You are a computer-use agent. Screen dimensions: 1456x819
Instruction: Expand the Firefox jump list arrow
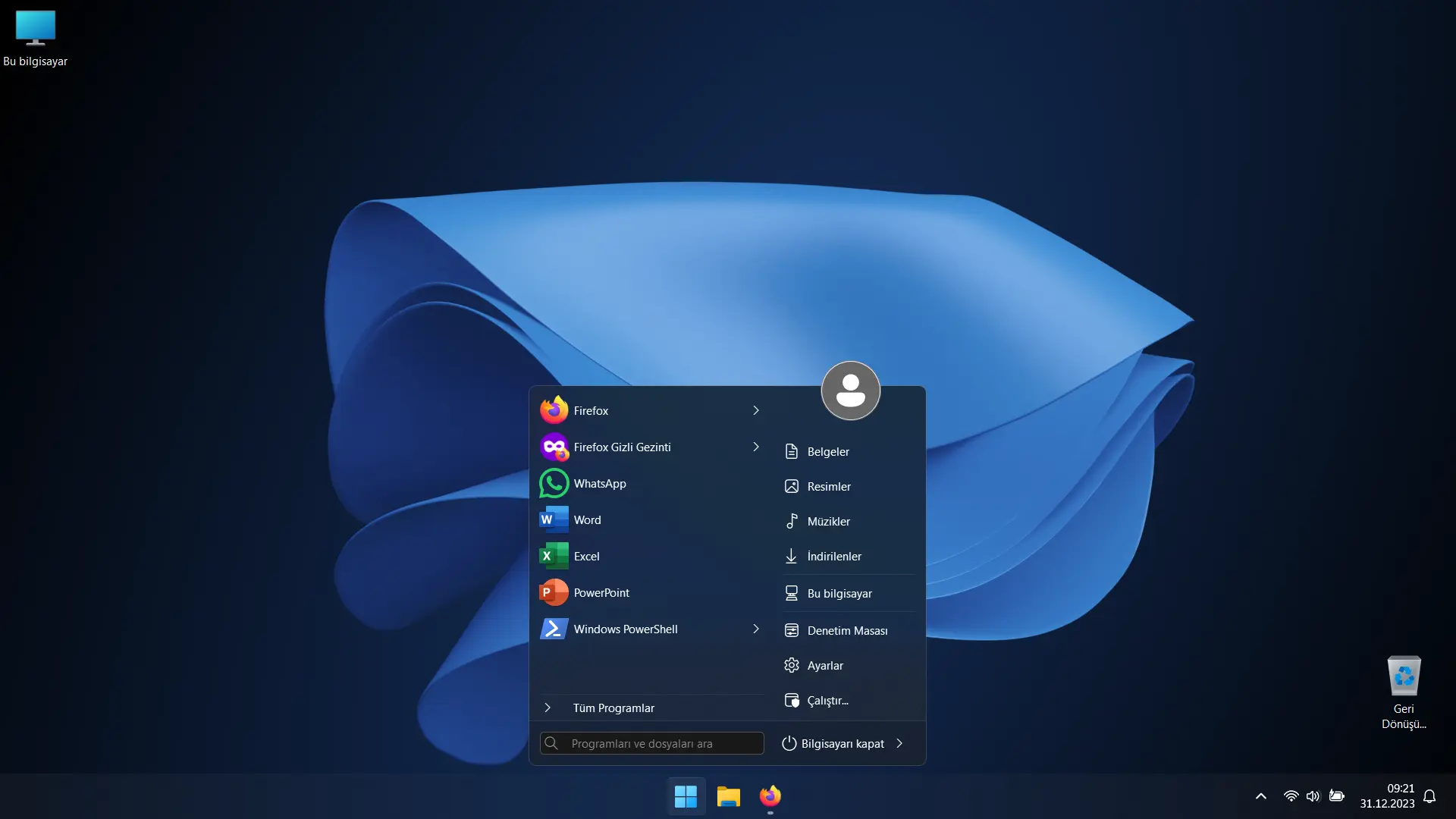756,410
